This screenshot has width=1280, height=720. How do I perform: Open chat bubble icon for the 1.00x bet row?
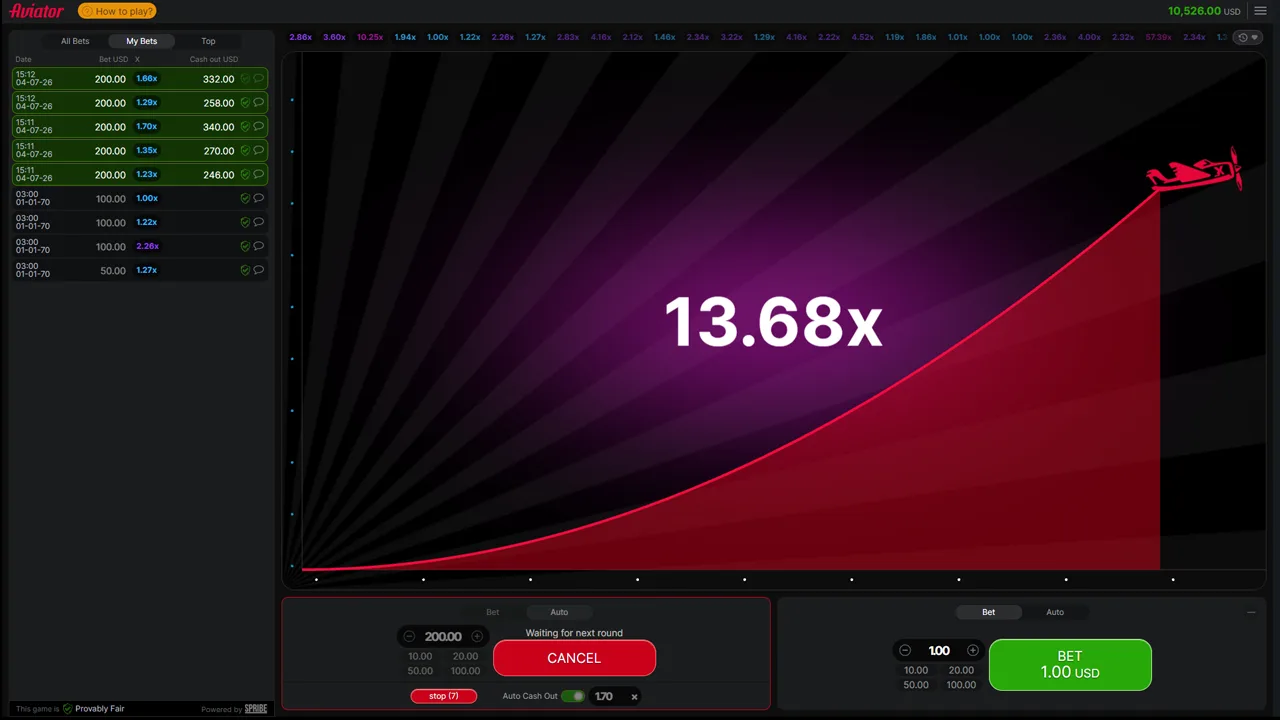coord(258,198)
